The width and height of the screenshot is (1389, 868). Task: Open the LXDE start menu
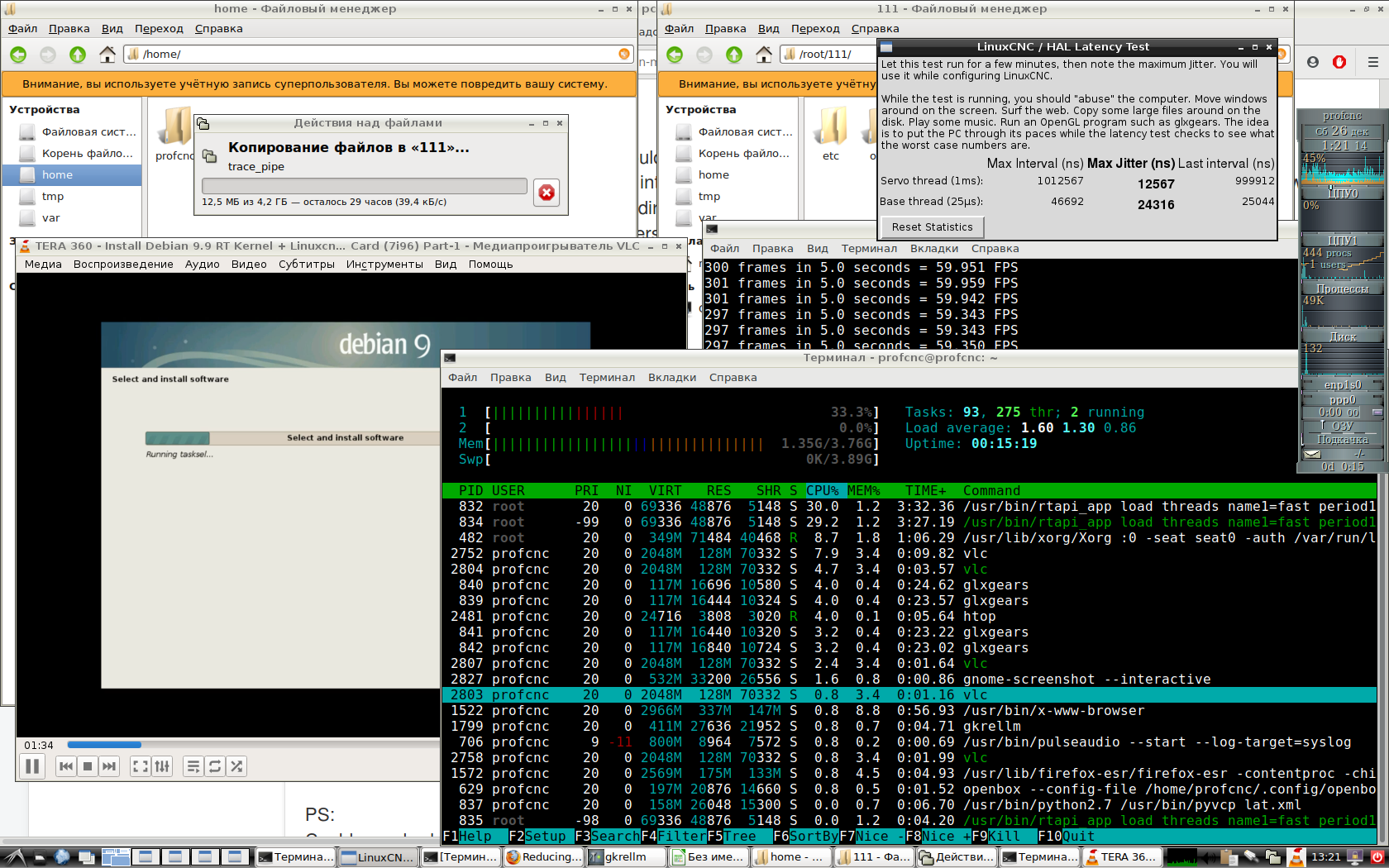click(x=14, y=857)
